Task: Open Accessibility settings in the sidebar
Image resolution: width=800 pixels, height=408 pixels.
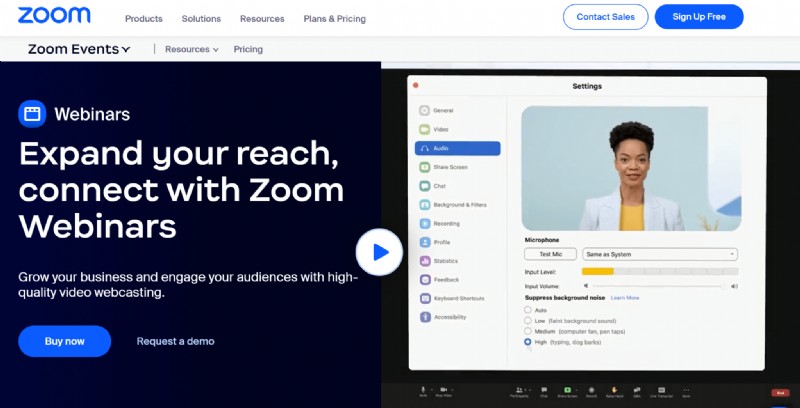Action: pos(451,317)
